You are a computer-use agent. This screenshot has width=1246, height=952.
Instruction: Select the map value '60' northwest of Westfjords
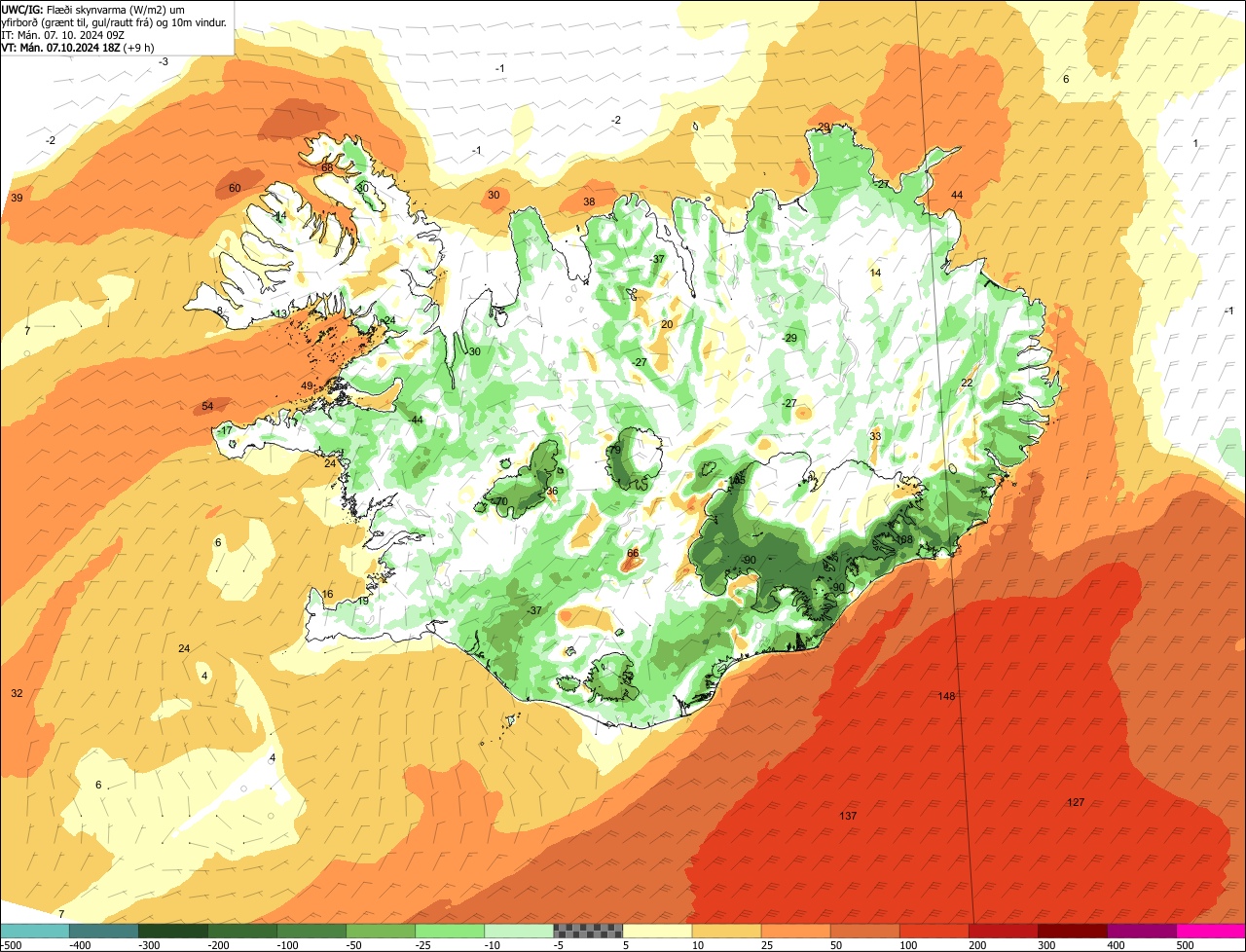235,188
